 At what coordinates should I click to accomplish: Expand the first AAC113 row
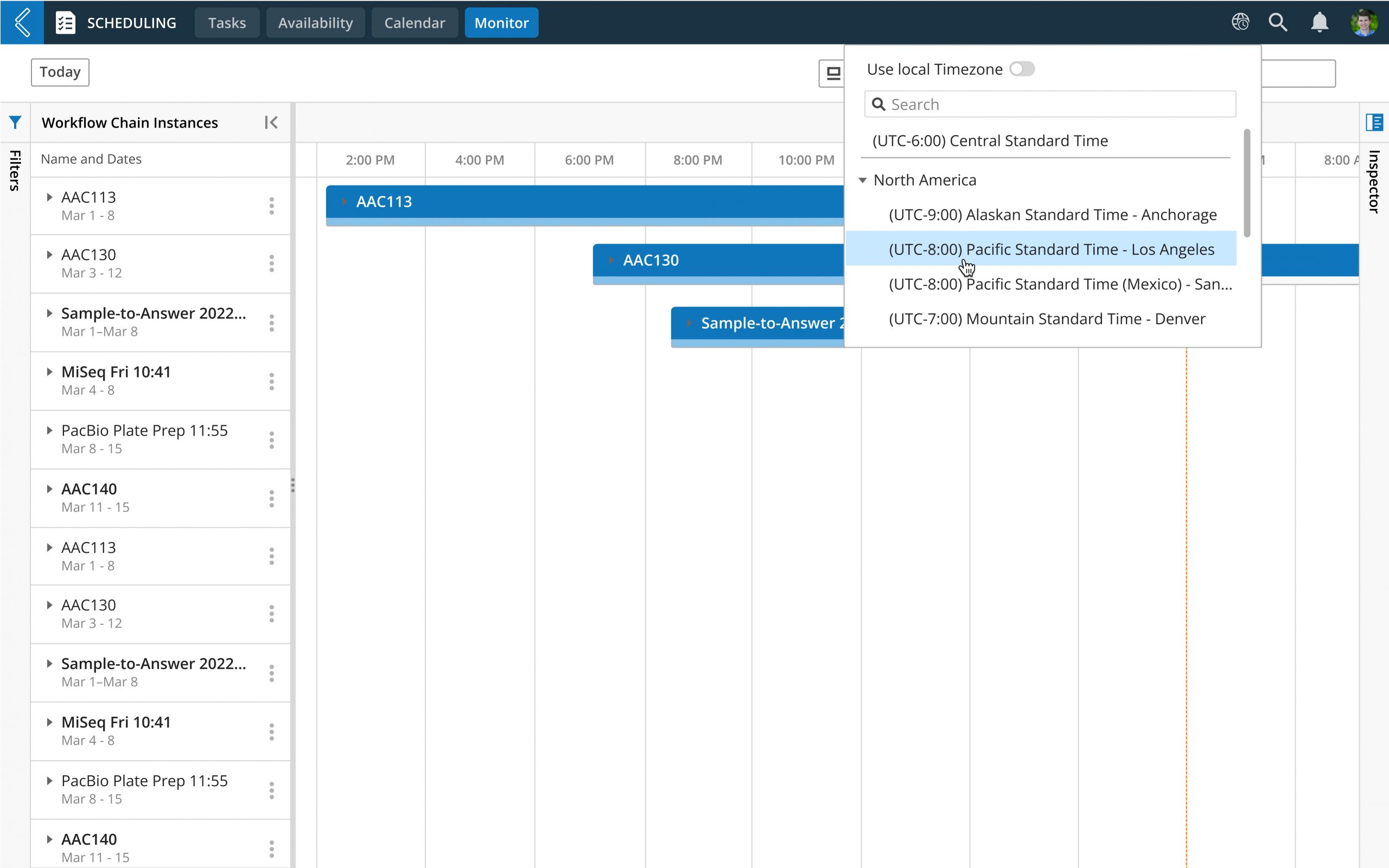click(49, 197)
